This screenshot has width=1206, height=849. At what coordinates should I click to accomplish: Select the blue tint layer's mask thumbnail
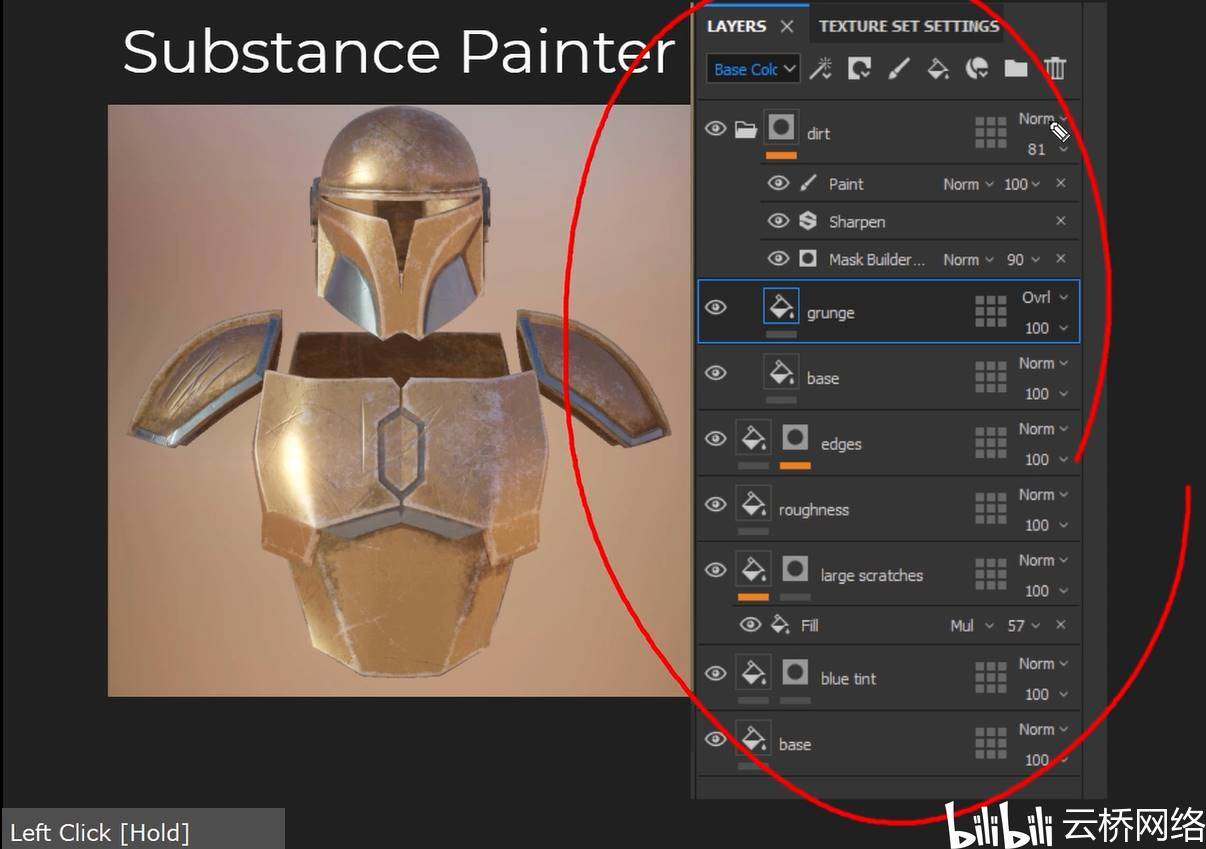795,672
